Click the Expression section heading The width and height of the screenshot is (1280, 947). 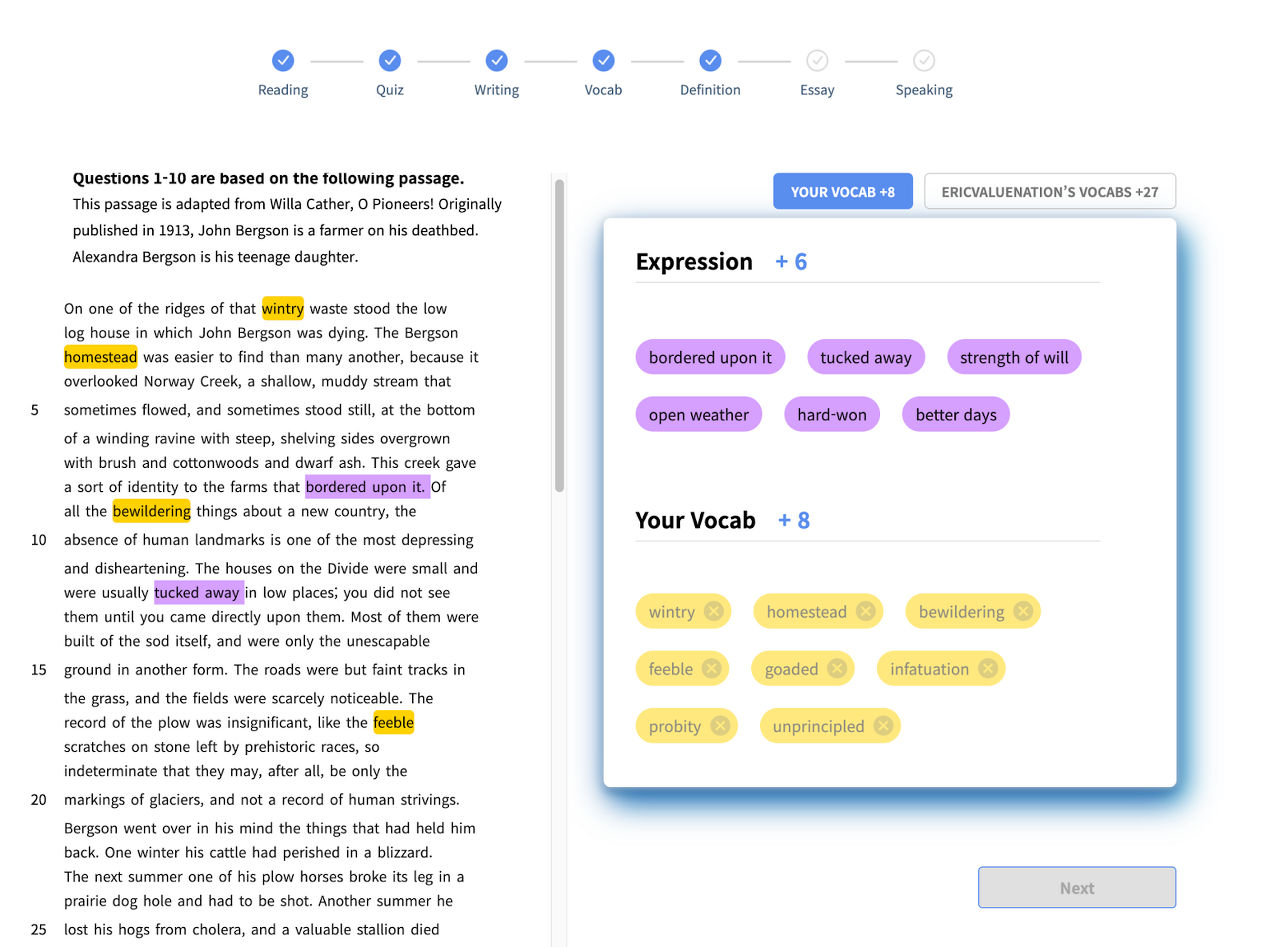tap(694, 262)
